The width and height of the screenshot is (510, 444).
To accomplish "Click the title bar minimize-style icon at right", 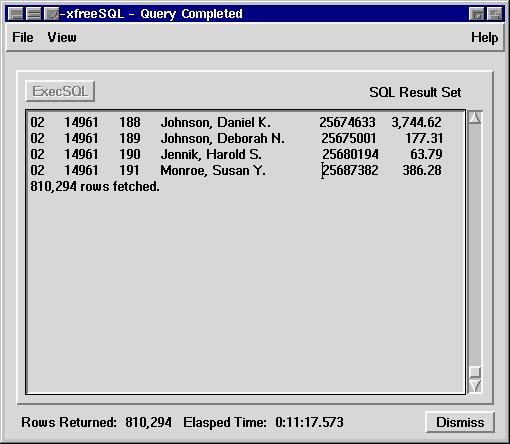I will (x=476, y=14).
